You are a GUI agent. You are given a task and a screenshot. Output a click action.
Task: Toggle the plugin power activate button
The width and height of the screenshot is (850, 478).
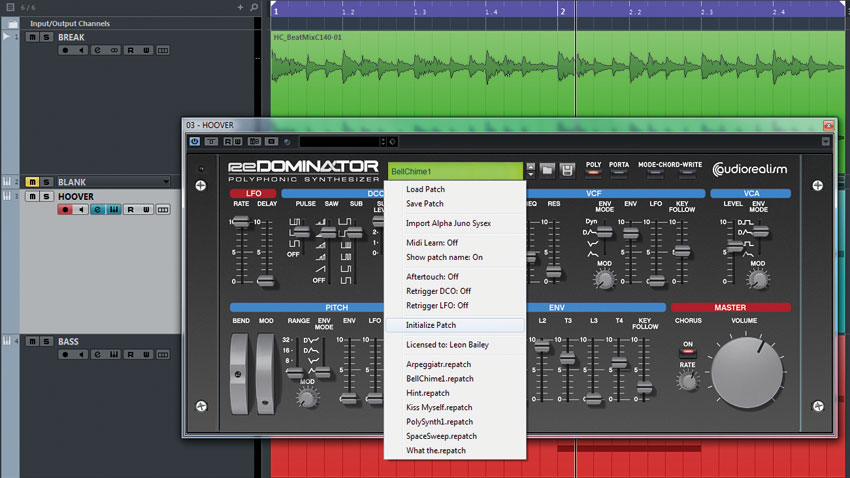tap(195, 141)
